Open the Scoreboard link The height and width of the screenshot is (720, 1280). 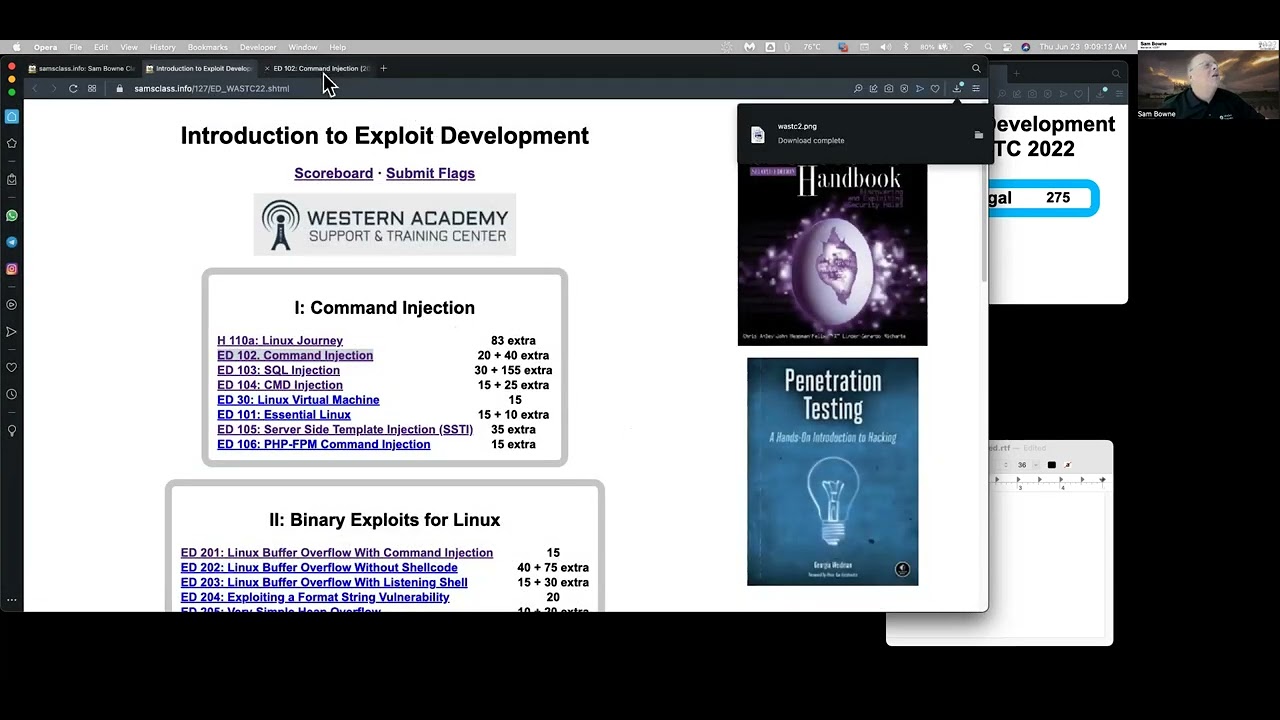(333, 173)
